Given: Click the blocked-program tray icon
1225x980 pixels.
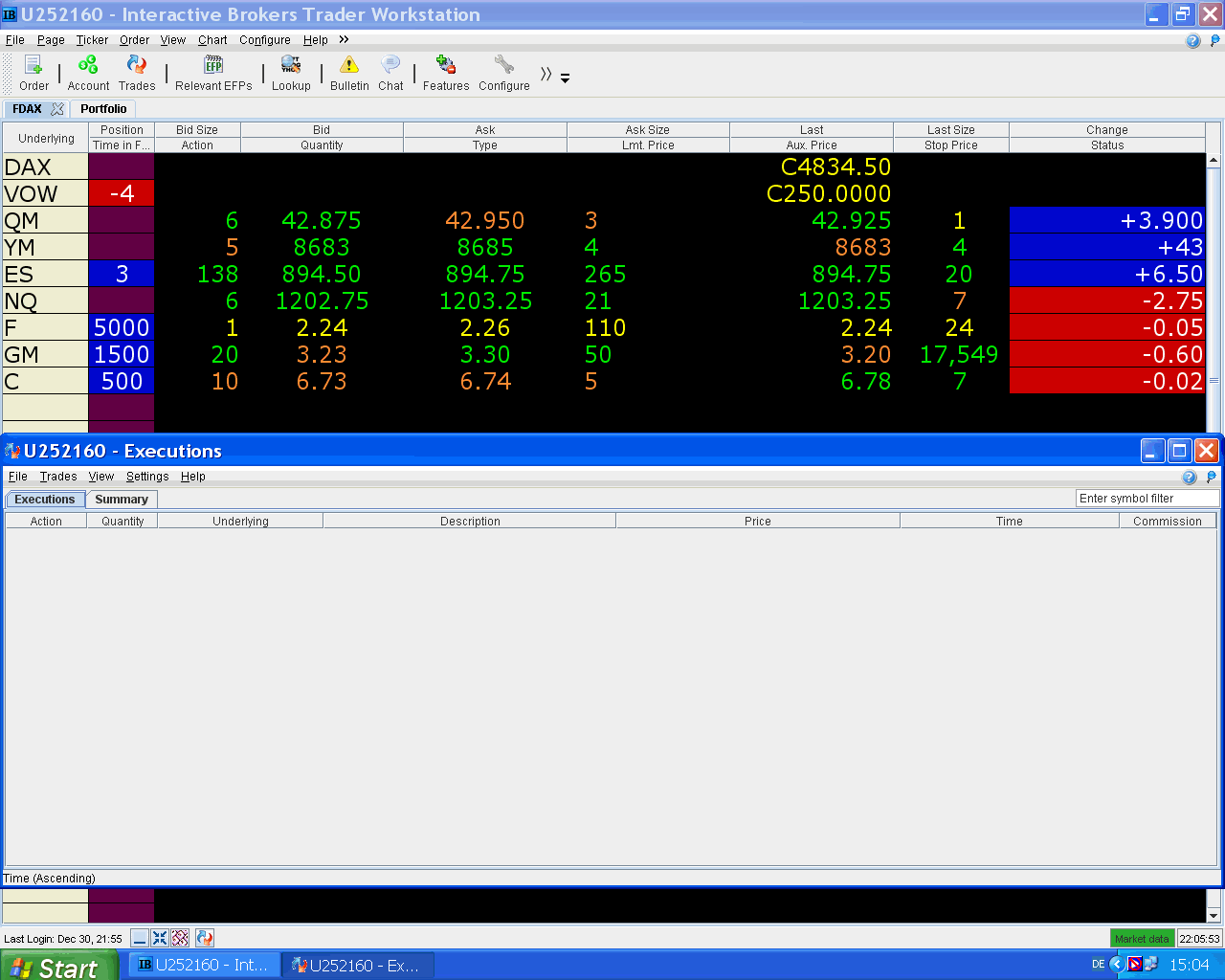Looking at the screenshot, I should [x=1134, y=965].
